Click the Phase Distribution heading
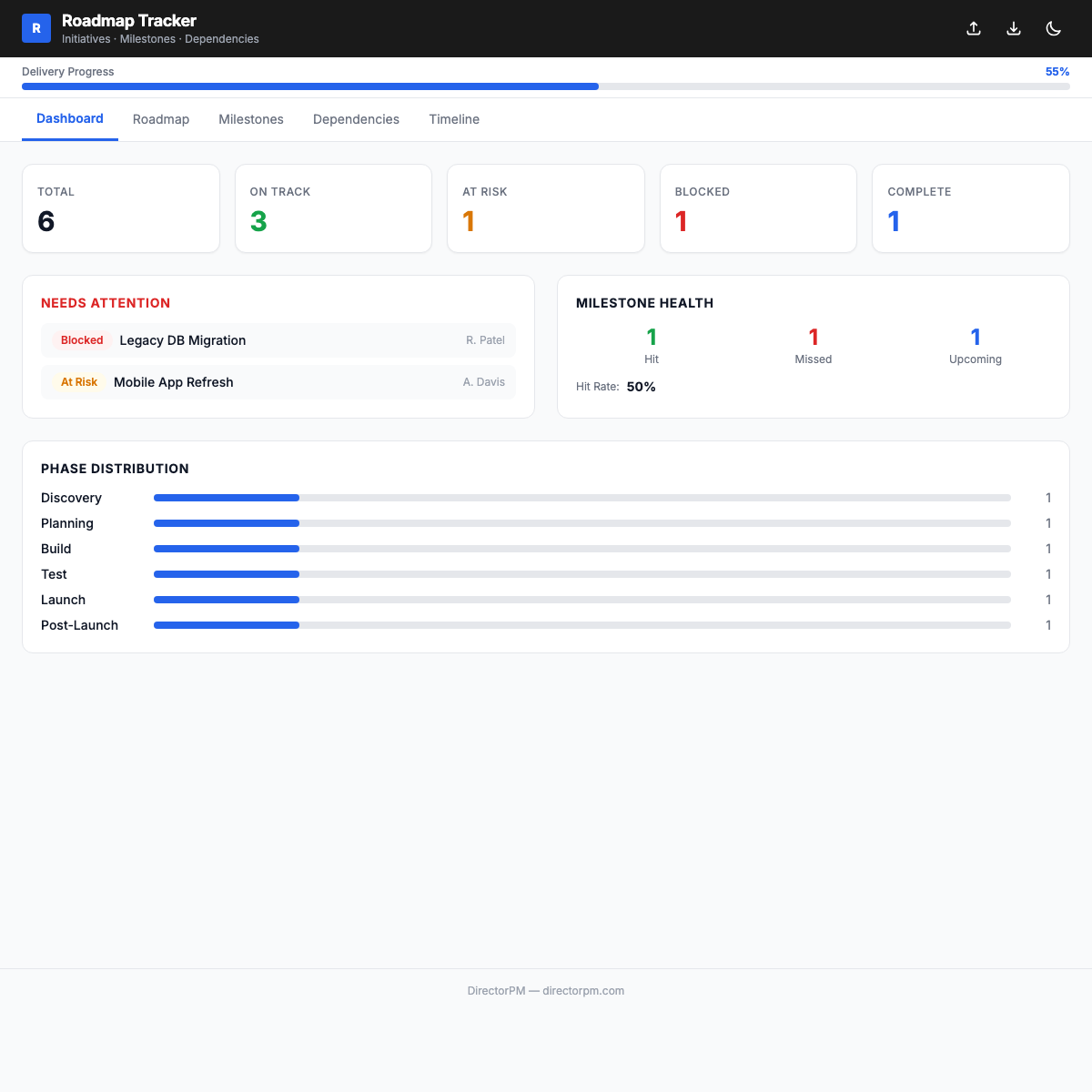The width and height of the screenshot is (1092, 1092). pos(115,469)
